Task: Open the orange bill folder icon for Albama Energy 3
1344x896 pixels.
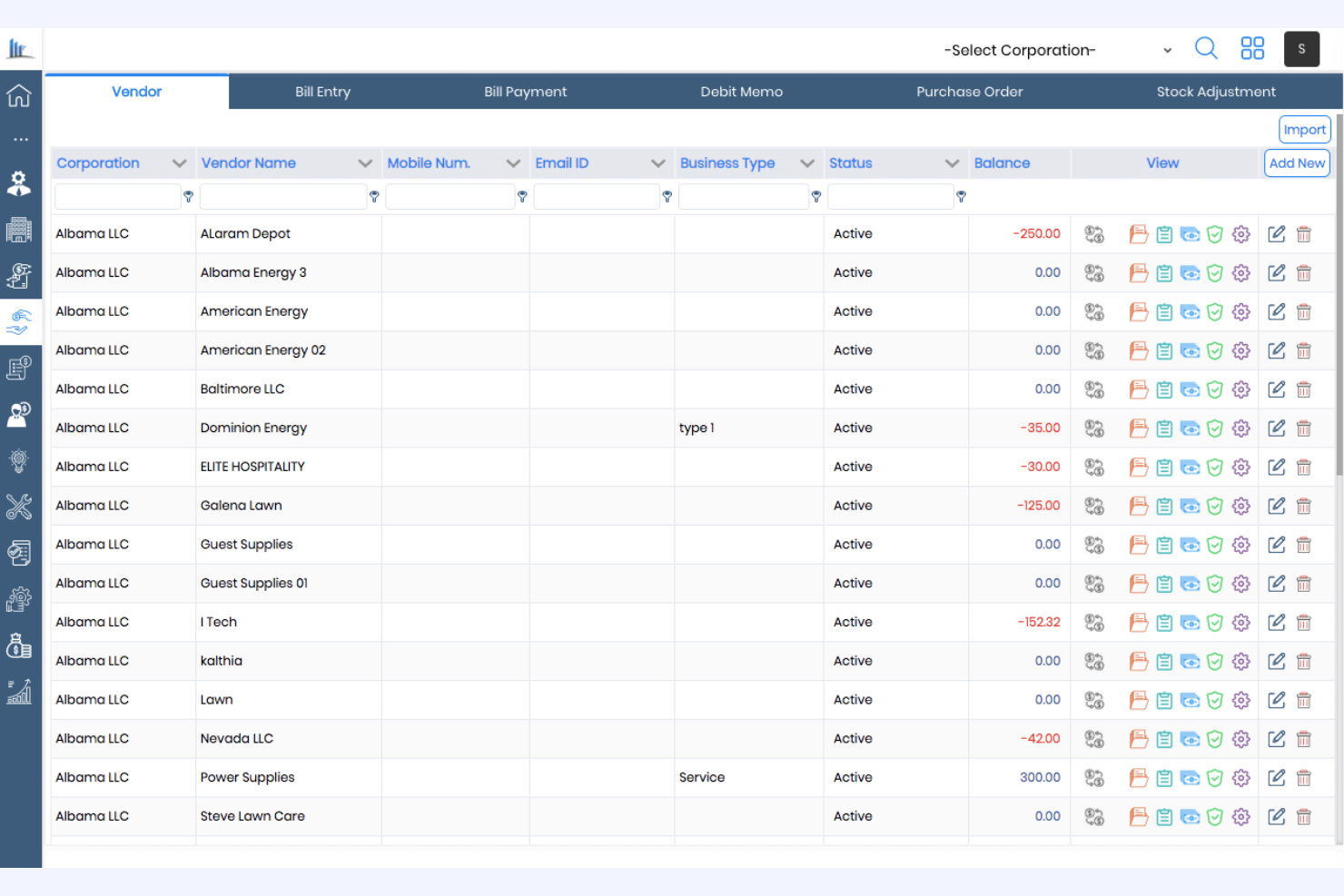Action: tap(1138, 272)
